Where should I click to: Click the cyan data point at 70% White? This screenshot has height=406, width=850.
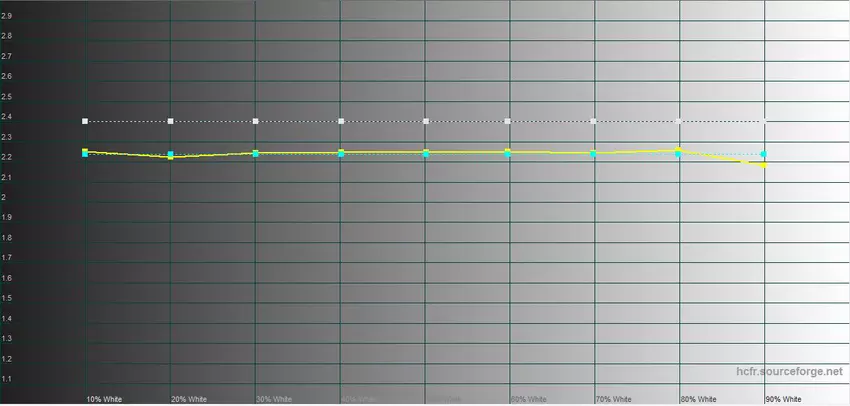click(594, 154)
